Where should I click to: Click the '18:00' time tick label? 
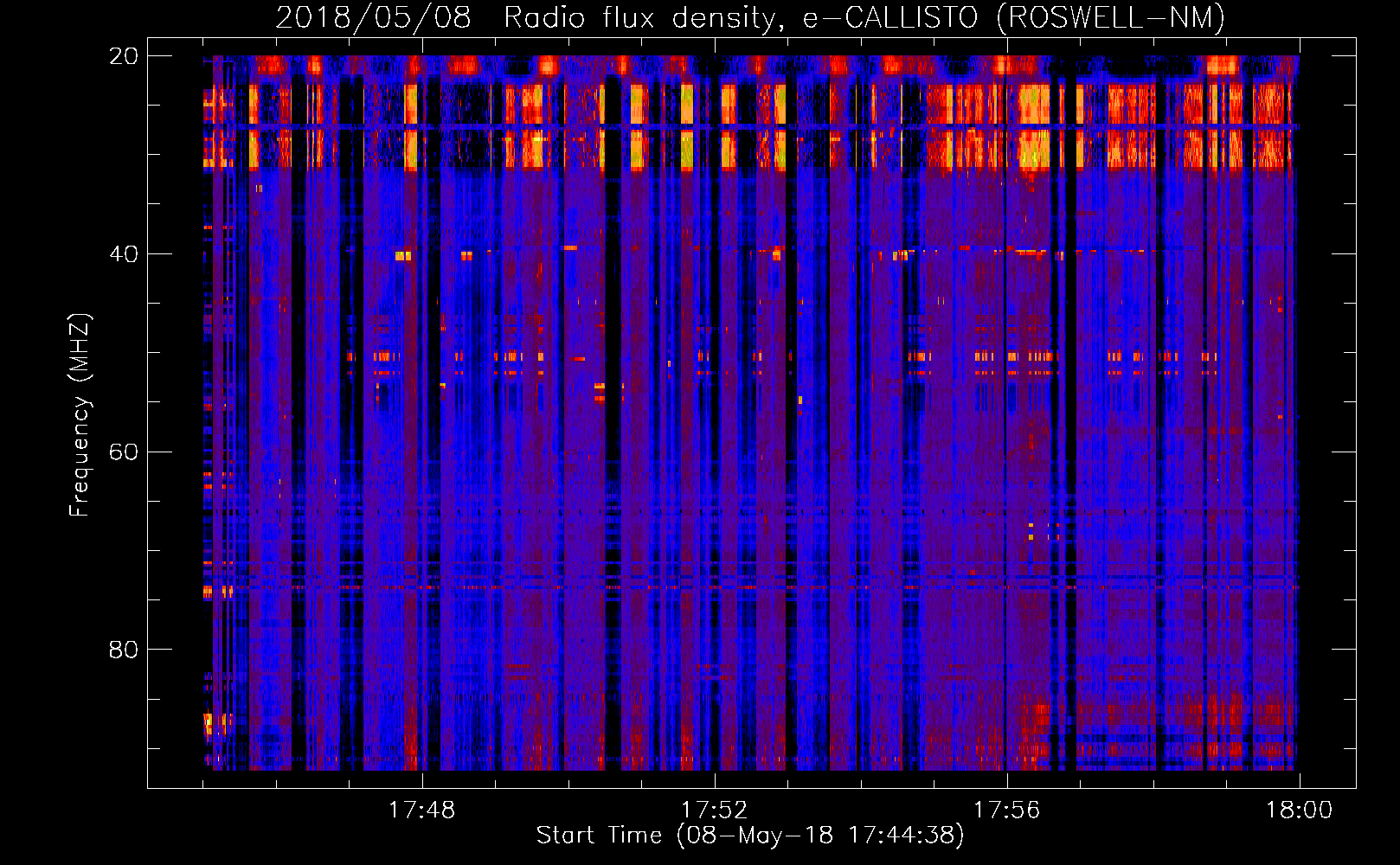[x=1299, y=811]
